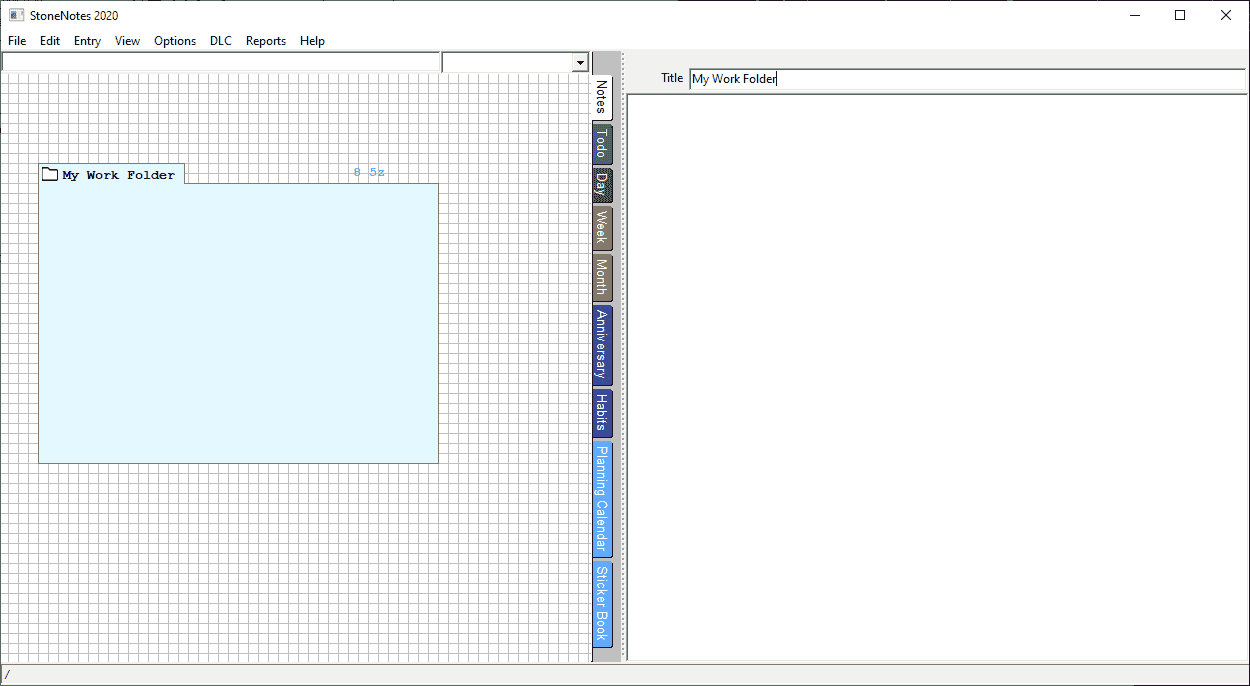Click the status bar path slash
Screen dimensions: 1250x686
pyautogui.click(x=7, y=675)
